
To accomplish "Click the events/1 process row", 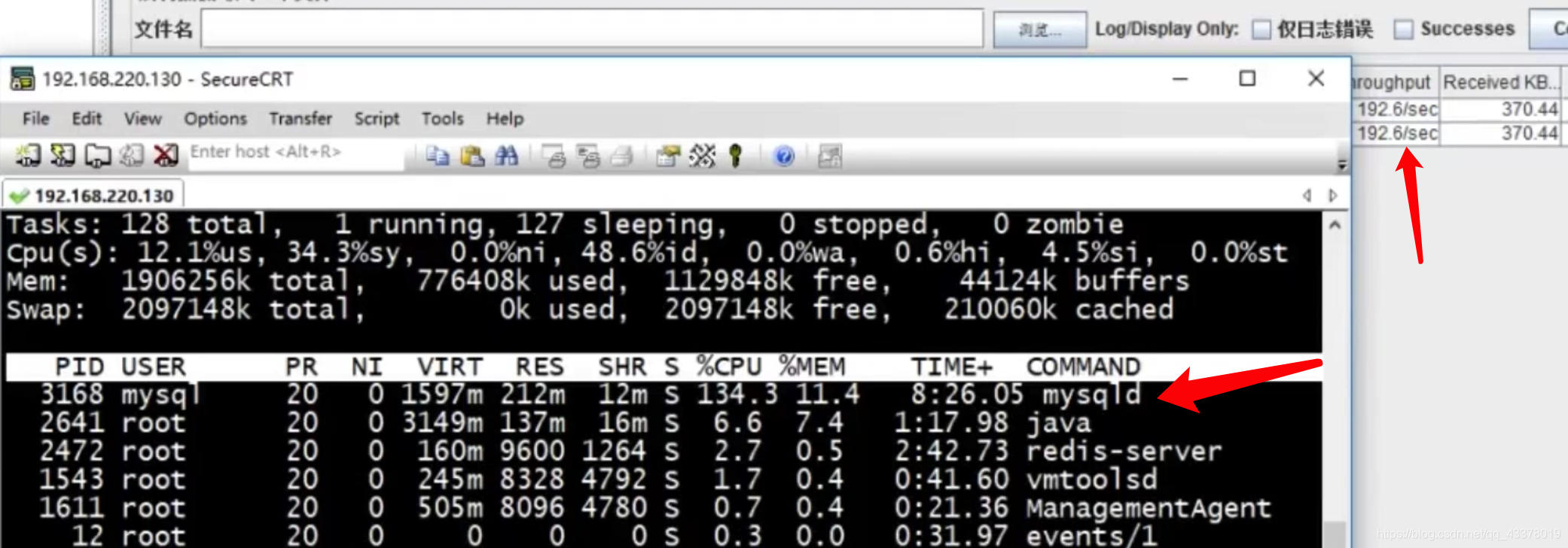I will tap(663, 536).
